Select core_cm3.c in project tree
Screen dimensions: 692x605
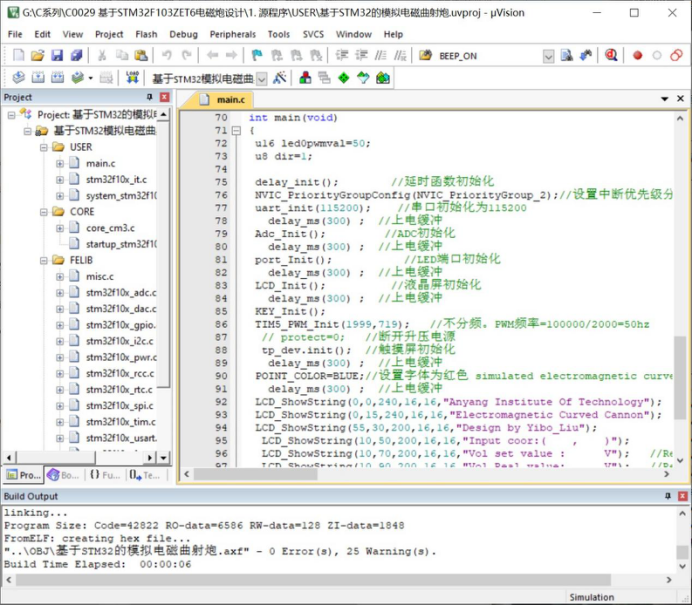tap(110, 228)
